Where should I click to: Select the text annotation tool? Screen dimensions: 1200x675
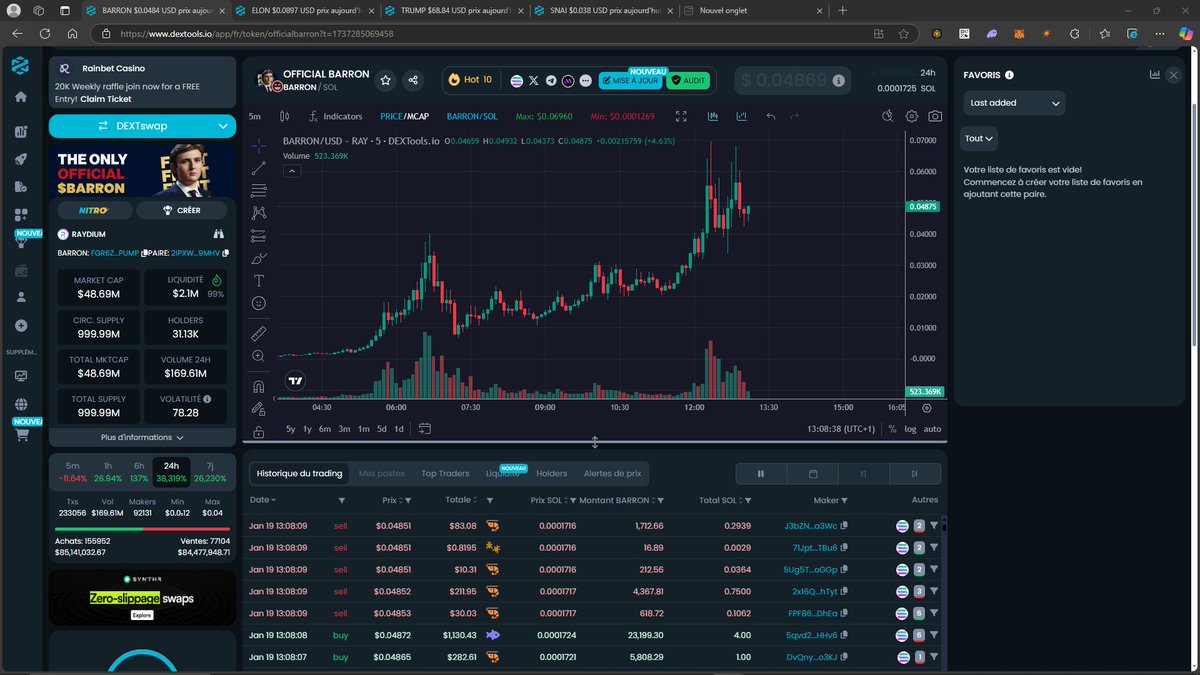pos(258,281)
